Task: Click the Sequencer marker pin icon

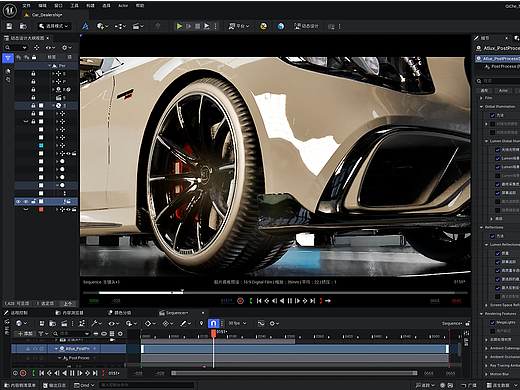Action: click(x=201, y=323)
